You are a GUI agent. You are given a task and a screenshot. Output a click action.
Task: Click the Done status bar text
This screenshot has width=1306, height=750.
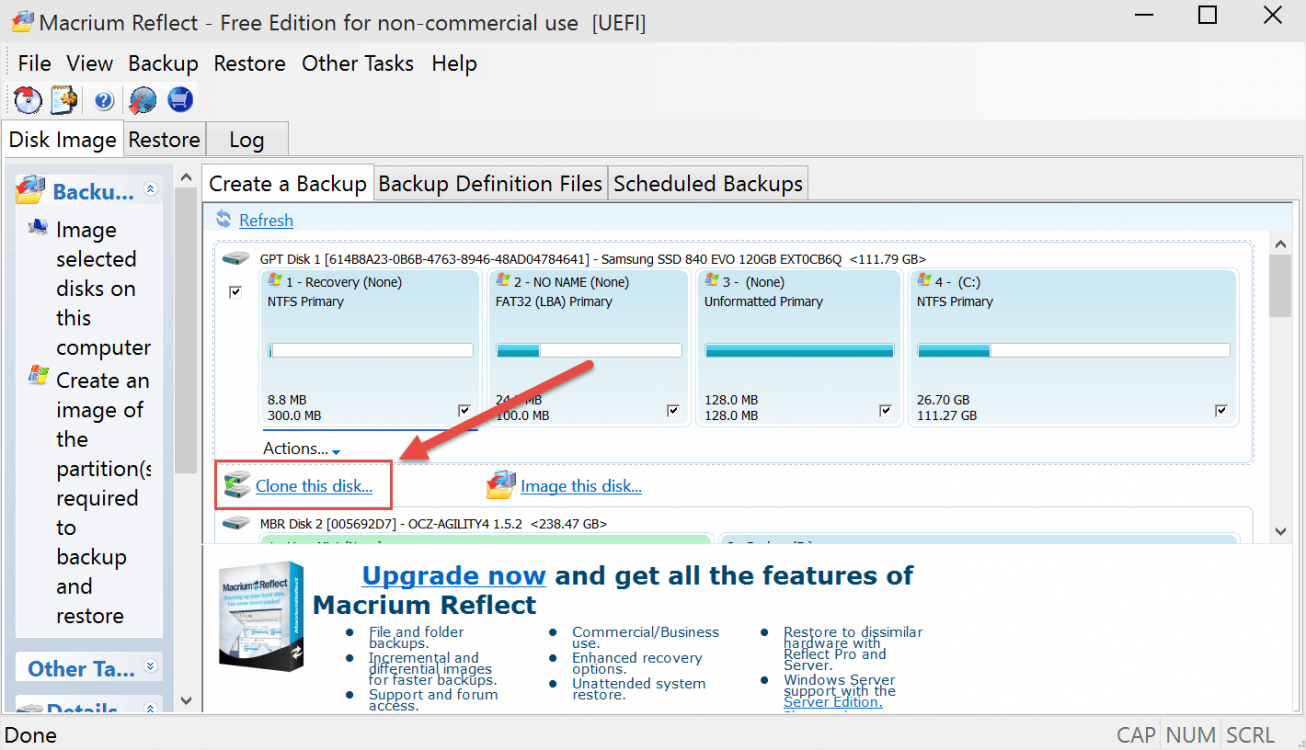[32, 735]
